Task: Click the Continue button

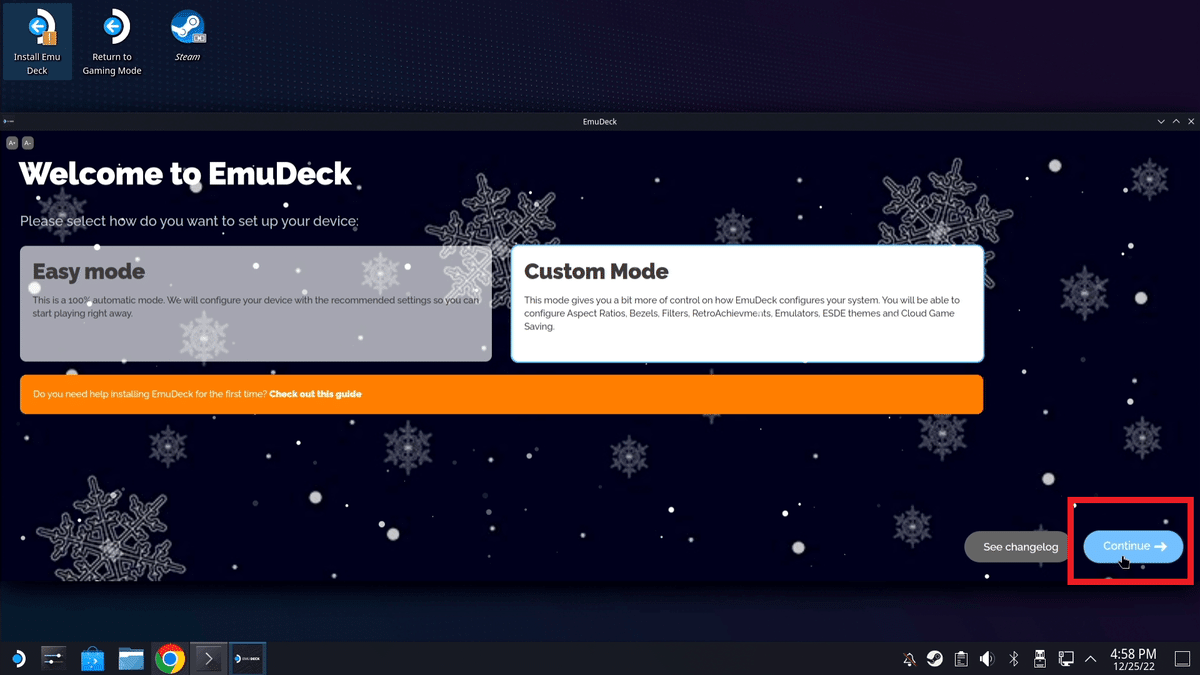Action: pos(1133,546)
